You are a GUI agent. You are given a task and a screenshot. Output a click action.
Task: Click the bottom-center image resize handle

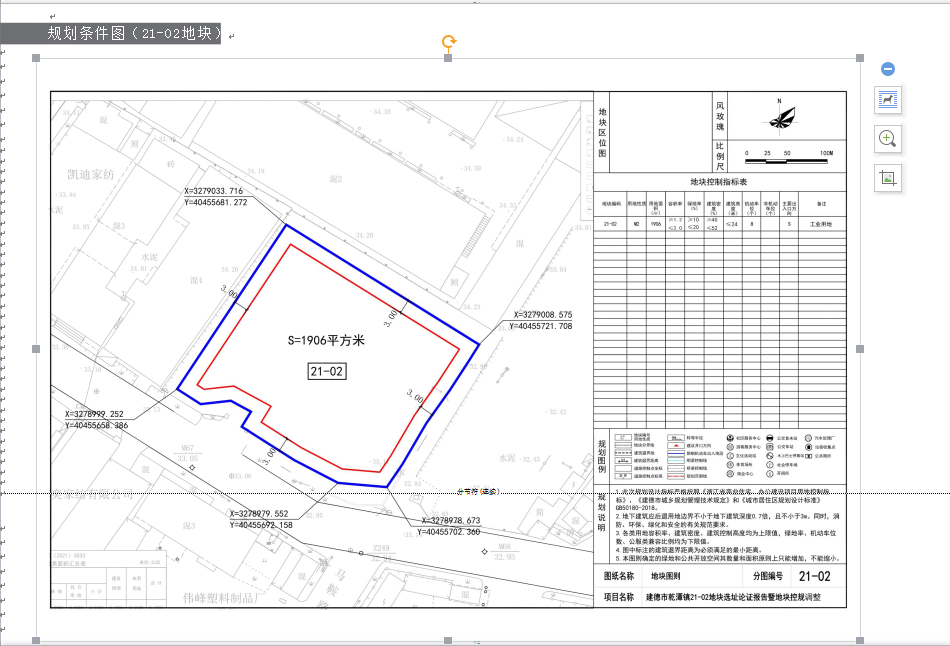(448, 639)
